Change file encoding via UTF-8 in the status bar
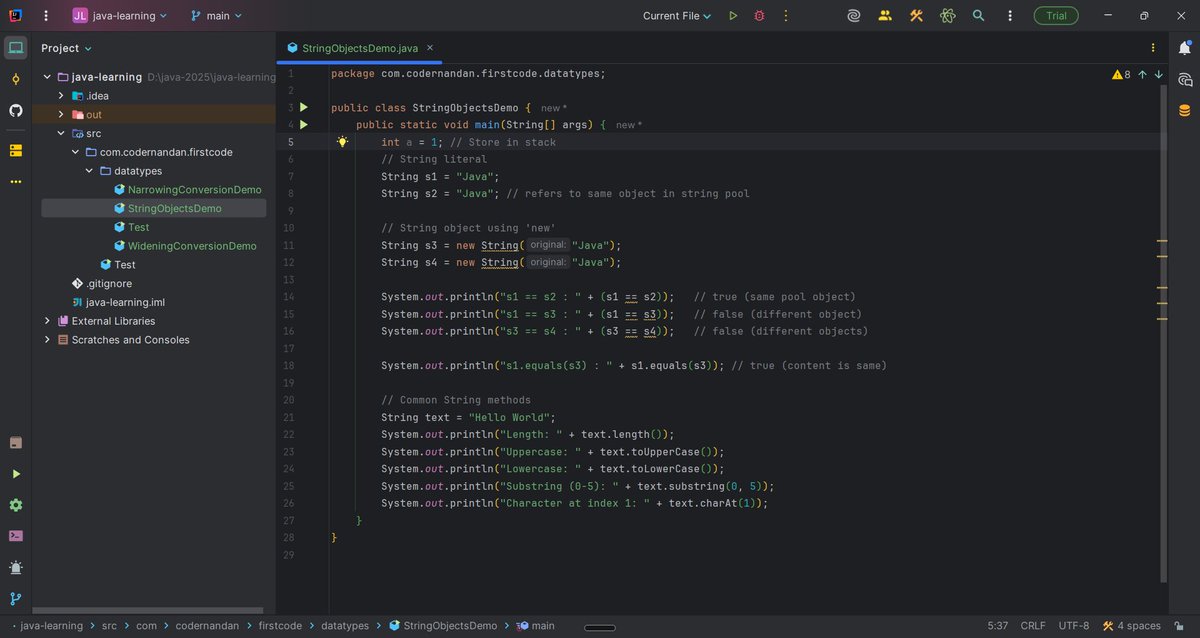Image resolution: width=1200 pixels, height=638 pixels. (1075, 626)
